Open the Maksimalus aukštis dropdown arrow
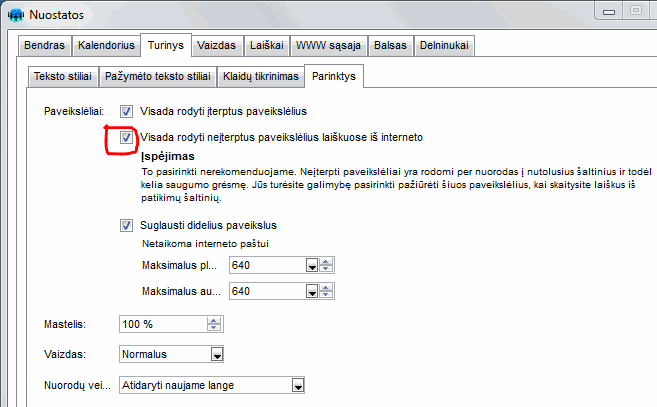Screen dimensions: 657x407 tap(311, 291)
